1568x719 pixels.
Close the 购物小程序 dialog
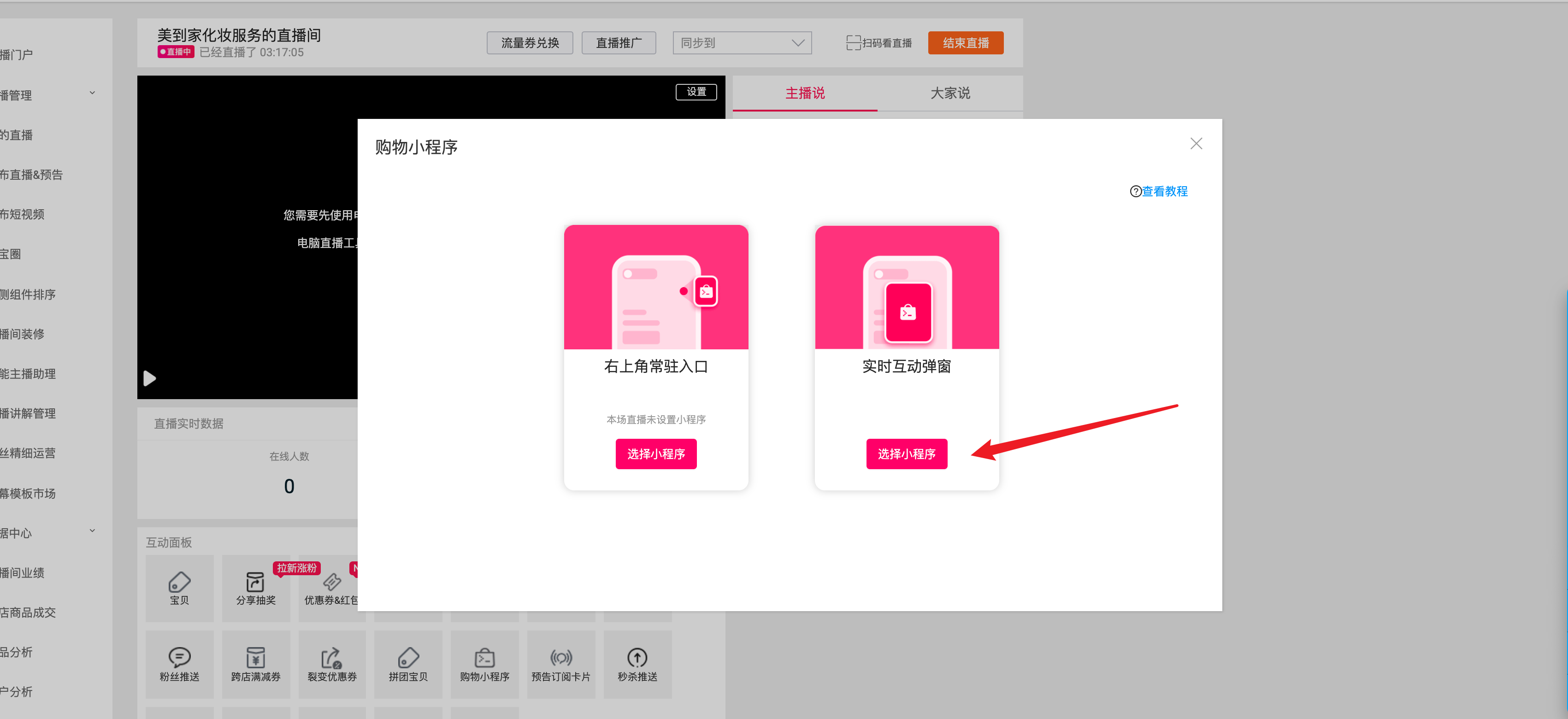click(x=1196, y=144)
